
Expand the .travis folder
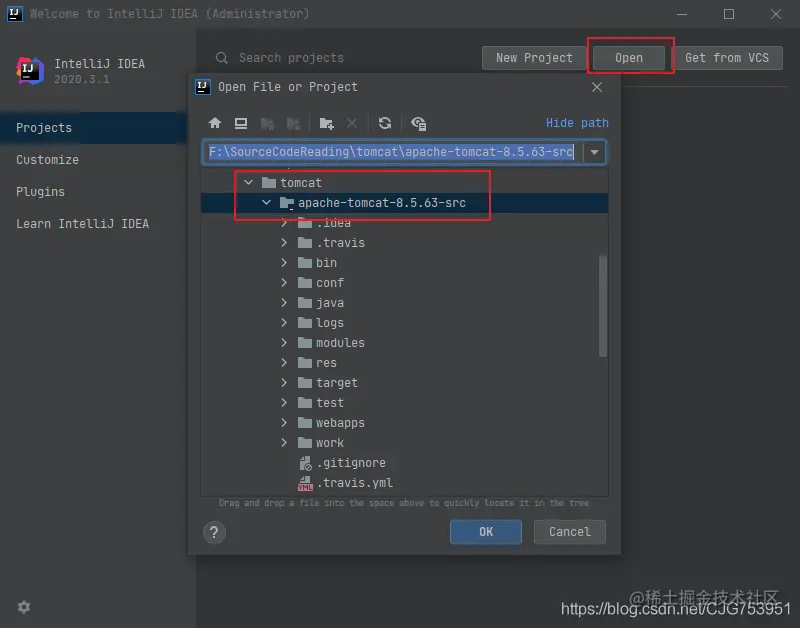click(284, 243)
